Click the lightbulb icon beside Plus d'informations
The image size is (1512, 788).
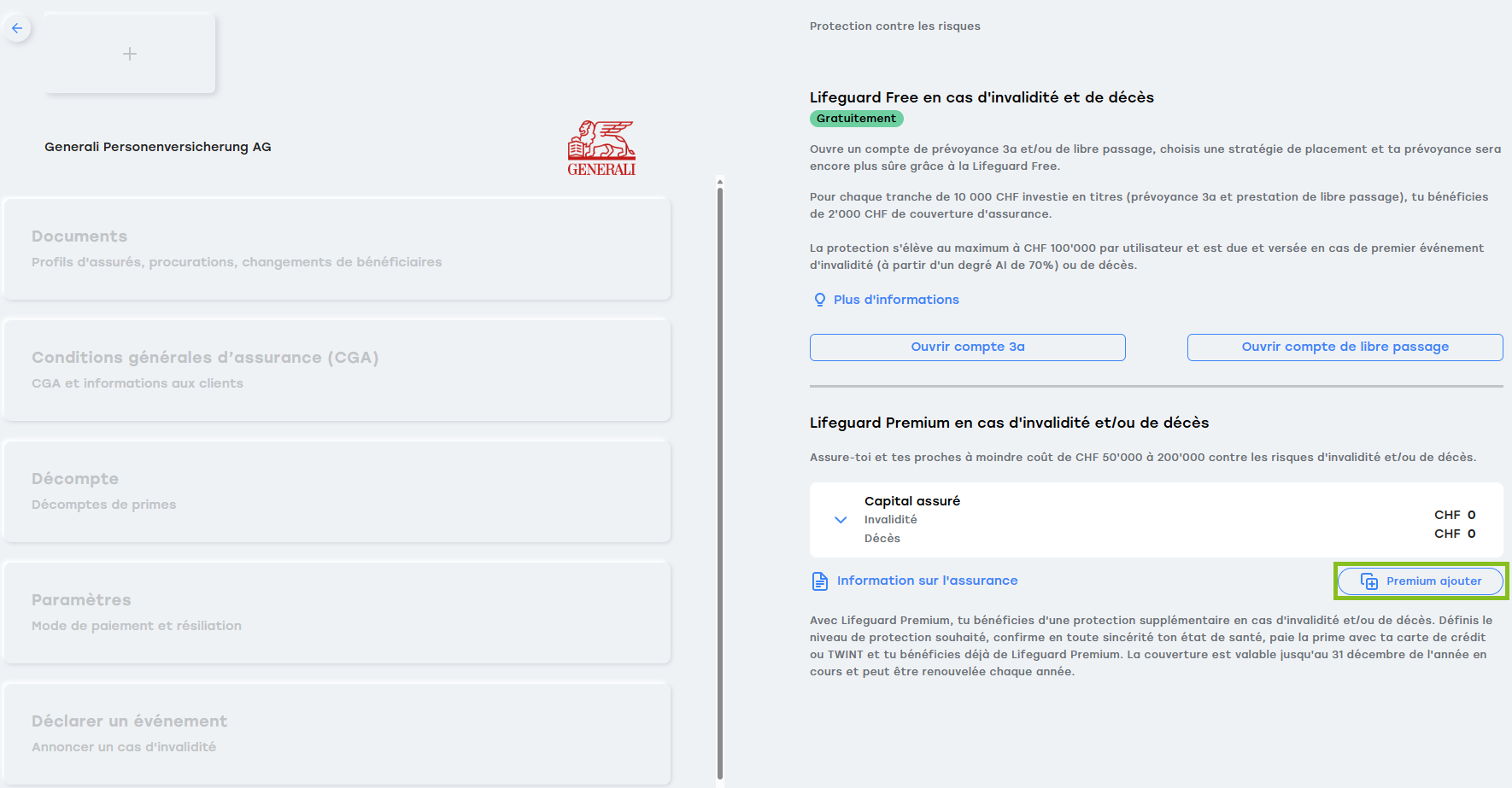[820, 300]
